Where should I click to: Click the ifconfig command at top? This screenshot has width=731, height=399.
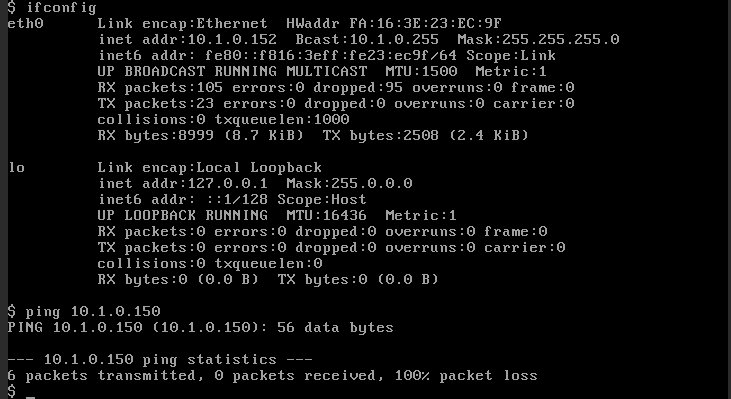(61, 8)
